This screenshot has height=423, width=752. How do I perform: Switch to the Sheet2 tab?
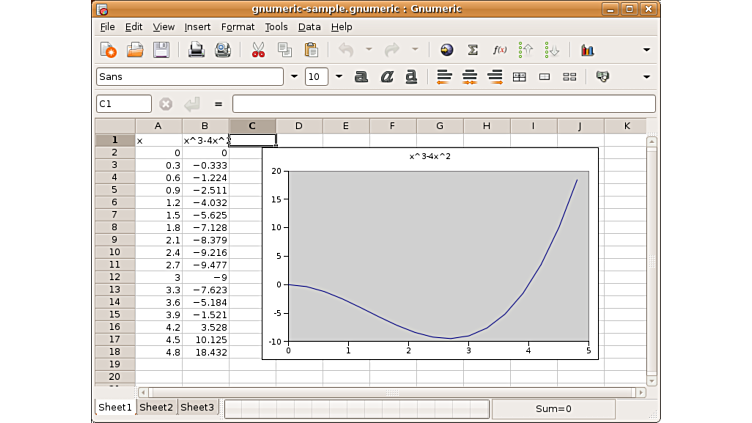tap(155, 408)
